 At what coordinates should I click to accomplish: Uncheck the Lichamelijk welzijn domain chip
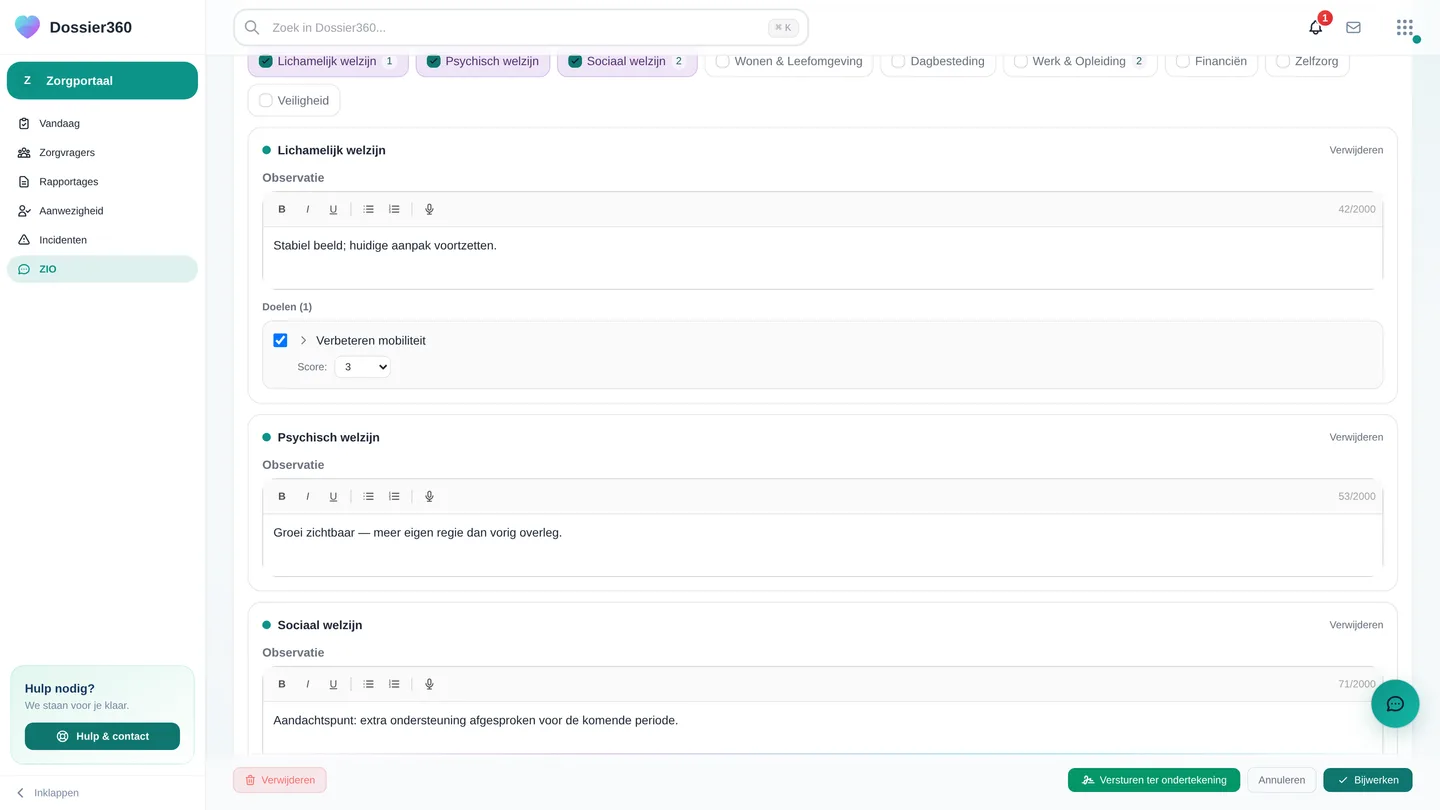coord(328,61)
